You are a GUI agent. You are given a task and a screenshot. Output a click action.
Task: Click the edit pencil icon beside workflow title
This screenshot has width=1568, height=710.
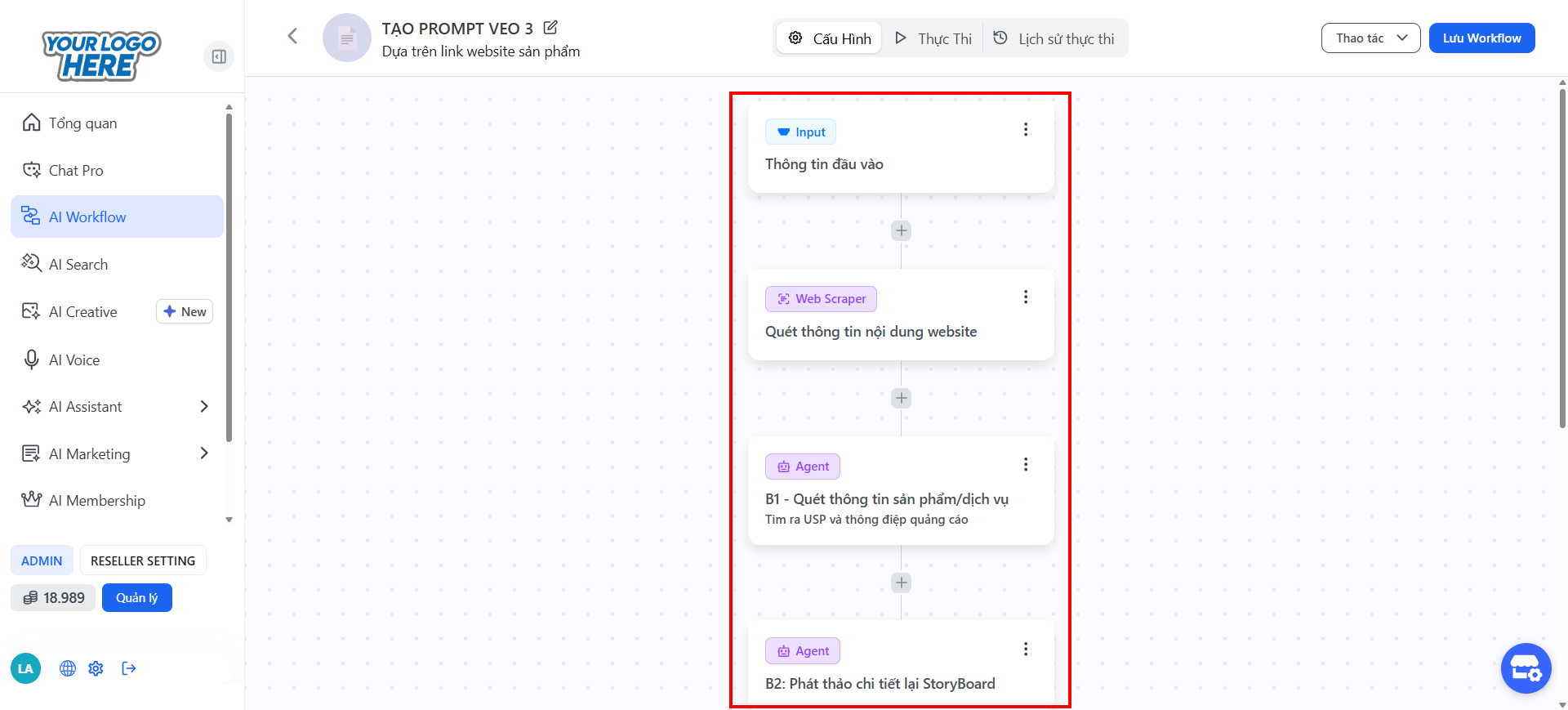550,28
